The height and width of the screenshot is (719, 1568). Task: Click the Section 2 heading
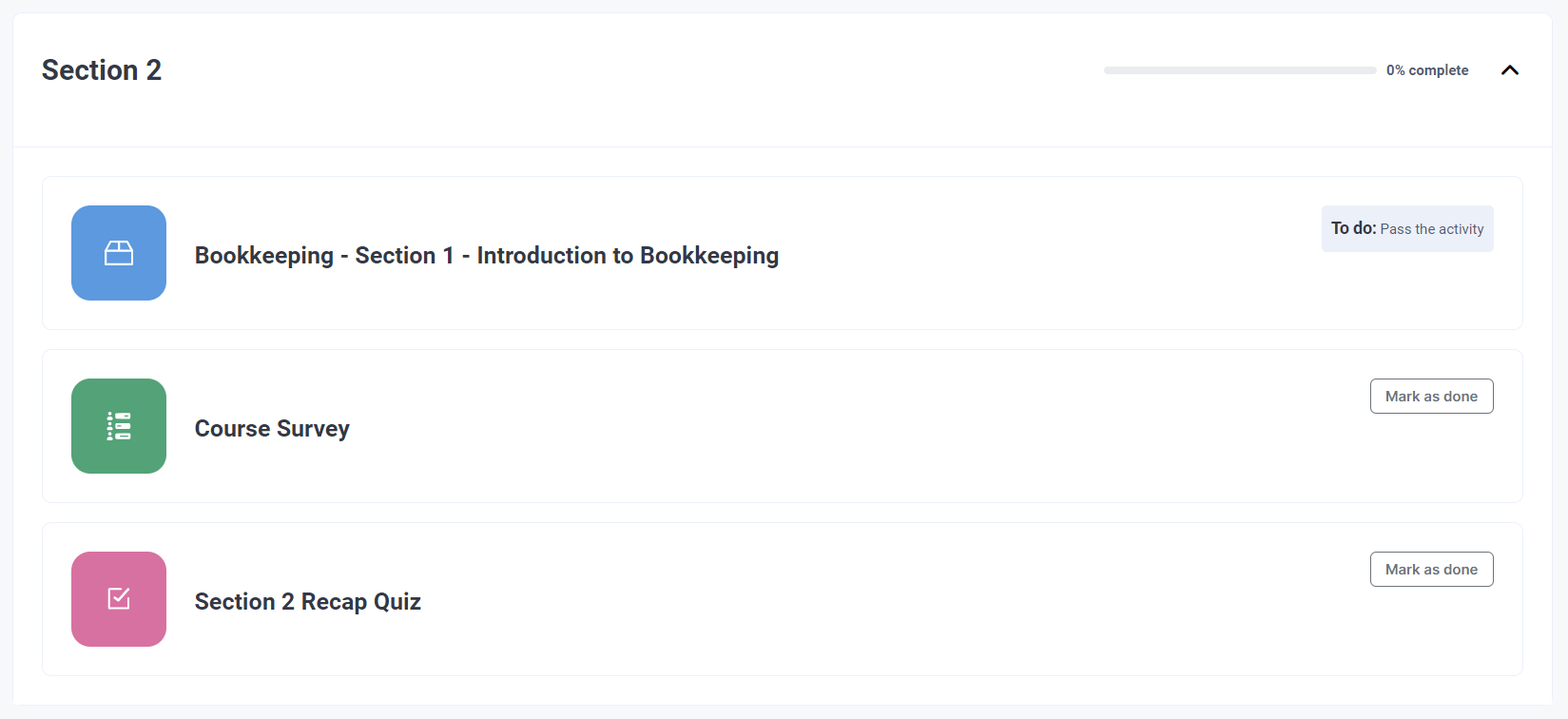(101, 69)
